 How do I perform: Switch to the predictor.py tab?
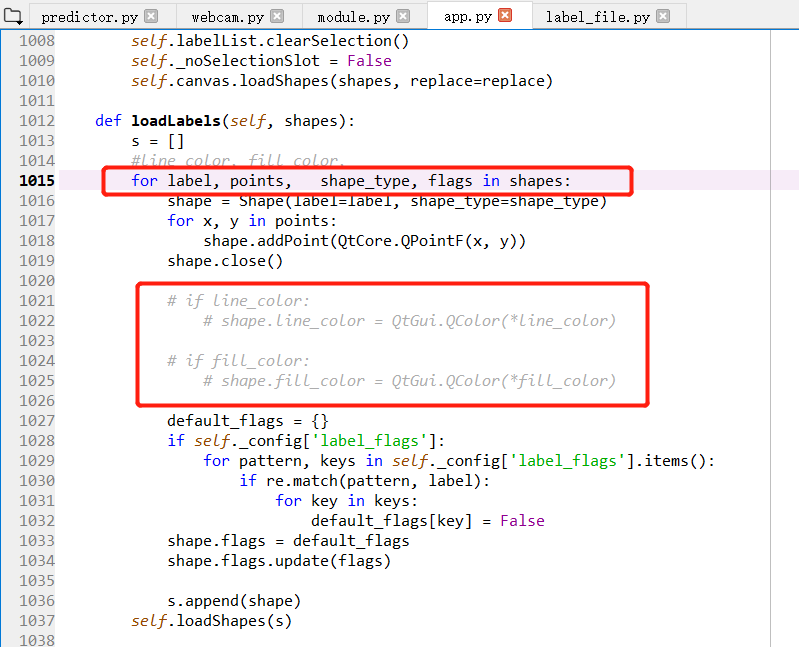coord(90,17)
